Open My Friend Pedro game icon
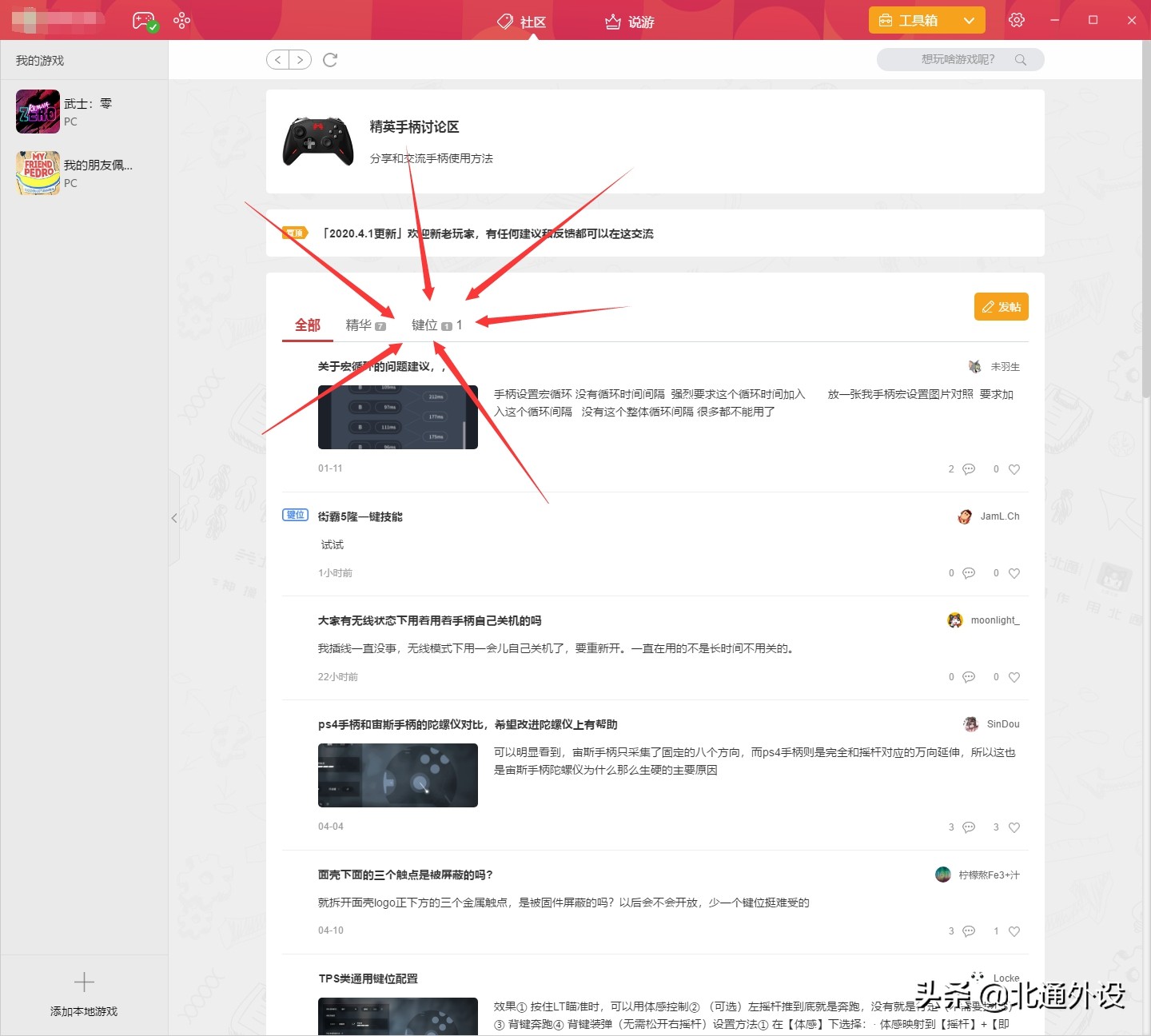 pyautogui.click(x=38, y=173)
